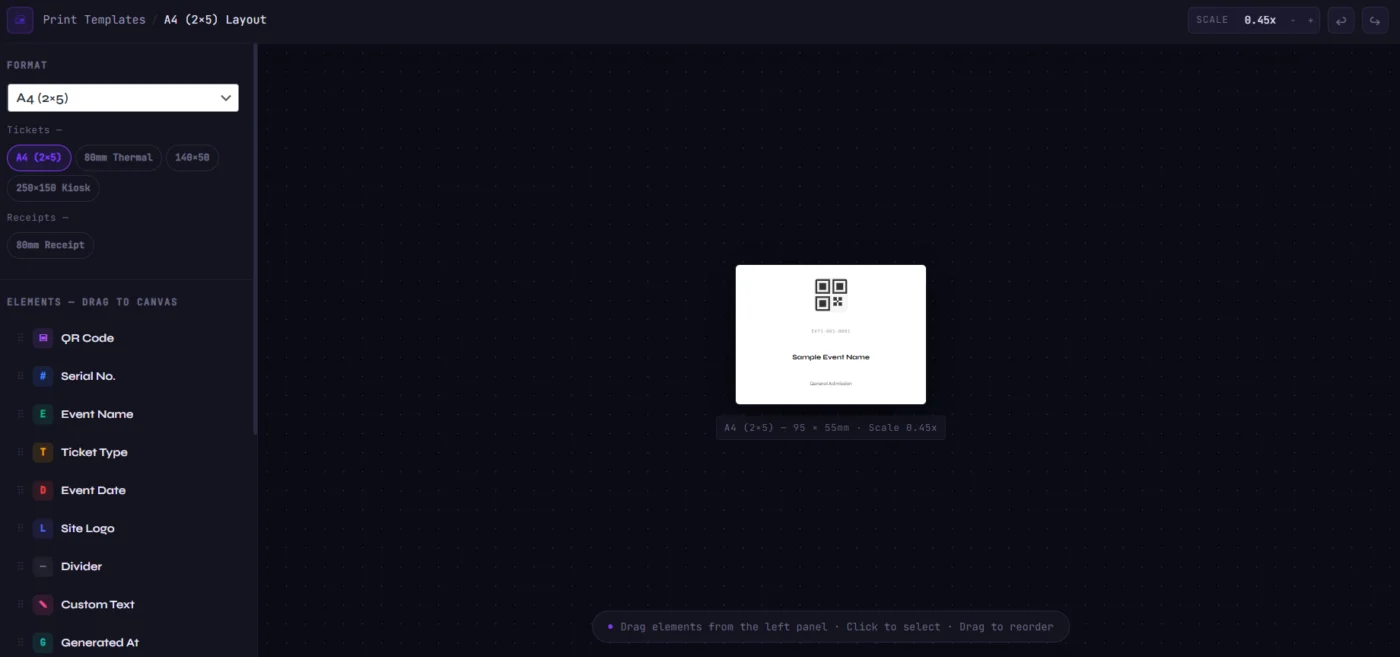Viewport: 1400px width, 657px height.
Task: Select the 80mm Thermal format chip
Action: [x=118, y=158]
